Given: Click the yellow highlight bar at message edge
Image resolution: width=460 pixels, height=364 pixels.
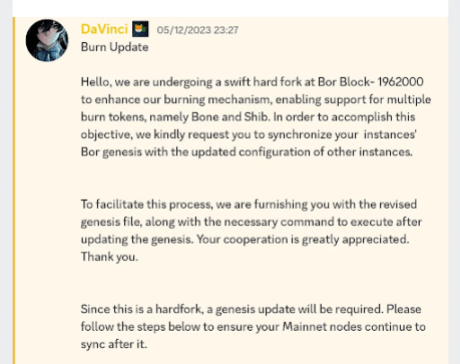Looking at the screenshot, I should point(14,190).
